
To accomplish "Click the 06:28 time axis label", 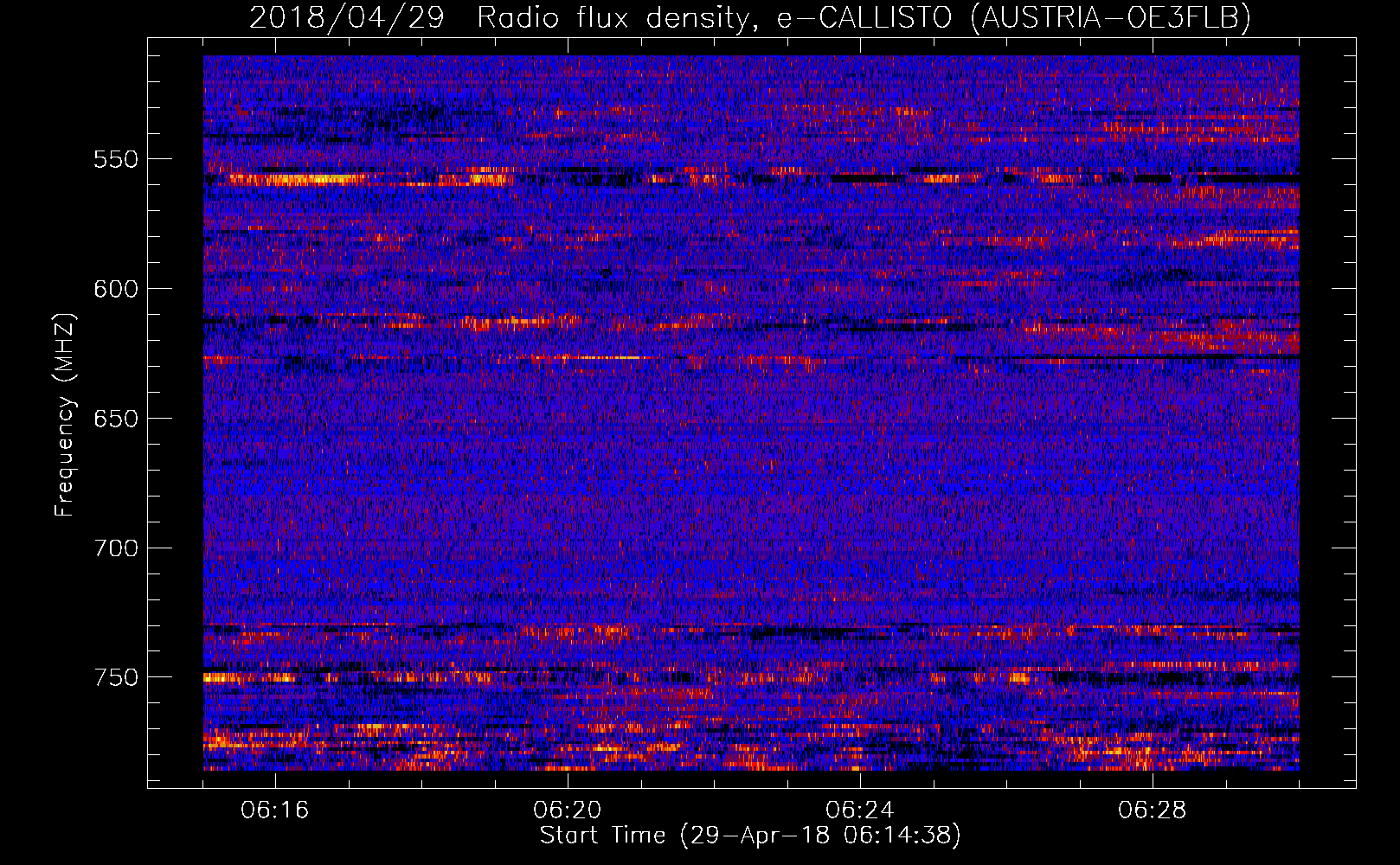I will click(x=1153, y=811).
